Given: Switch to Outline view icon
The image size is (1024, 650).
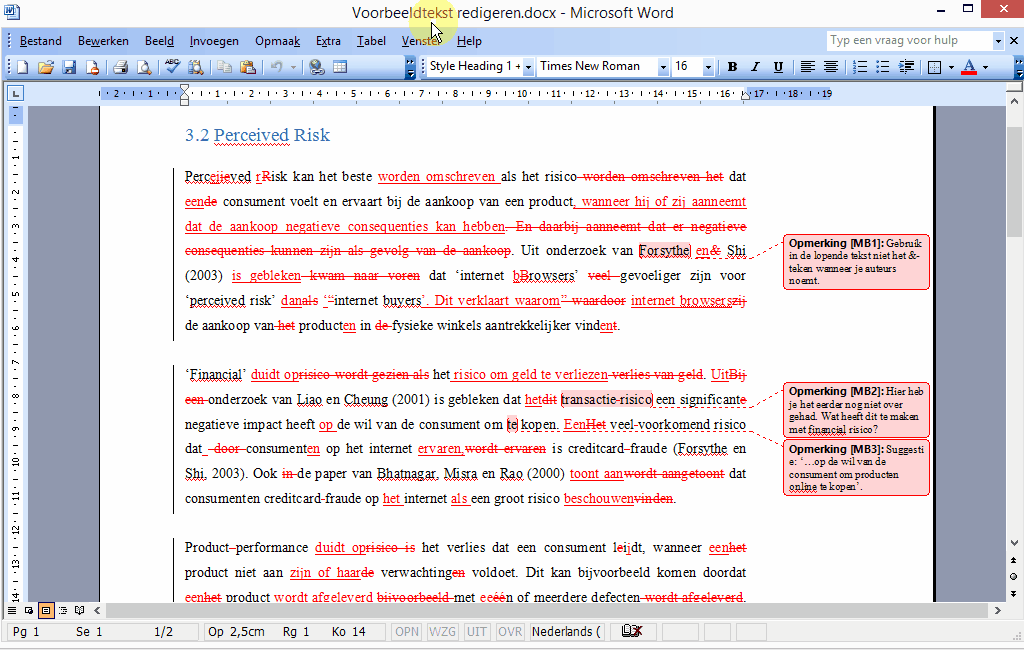Looking at the screenshot, I should [63, 610].
